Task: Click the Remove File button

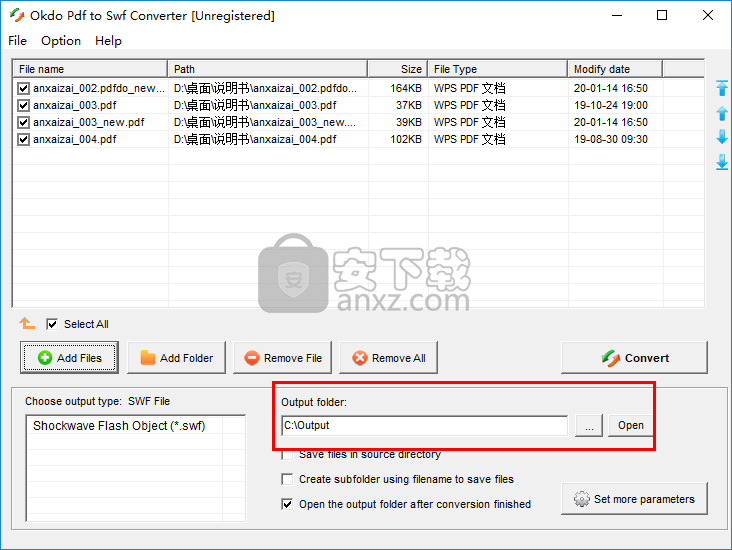Action: coord(282,358)
